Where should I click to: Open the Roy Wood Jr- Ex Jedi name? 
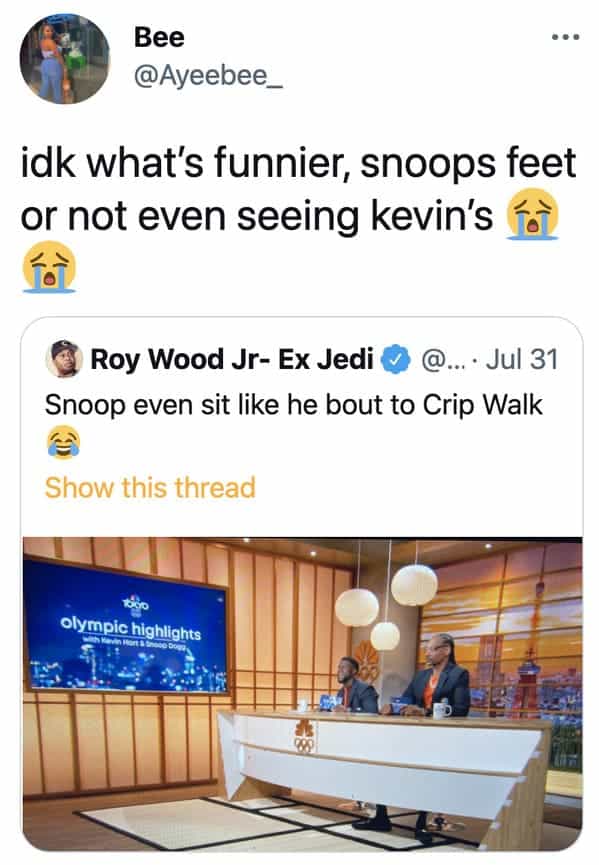click(232, 359)
